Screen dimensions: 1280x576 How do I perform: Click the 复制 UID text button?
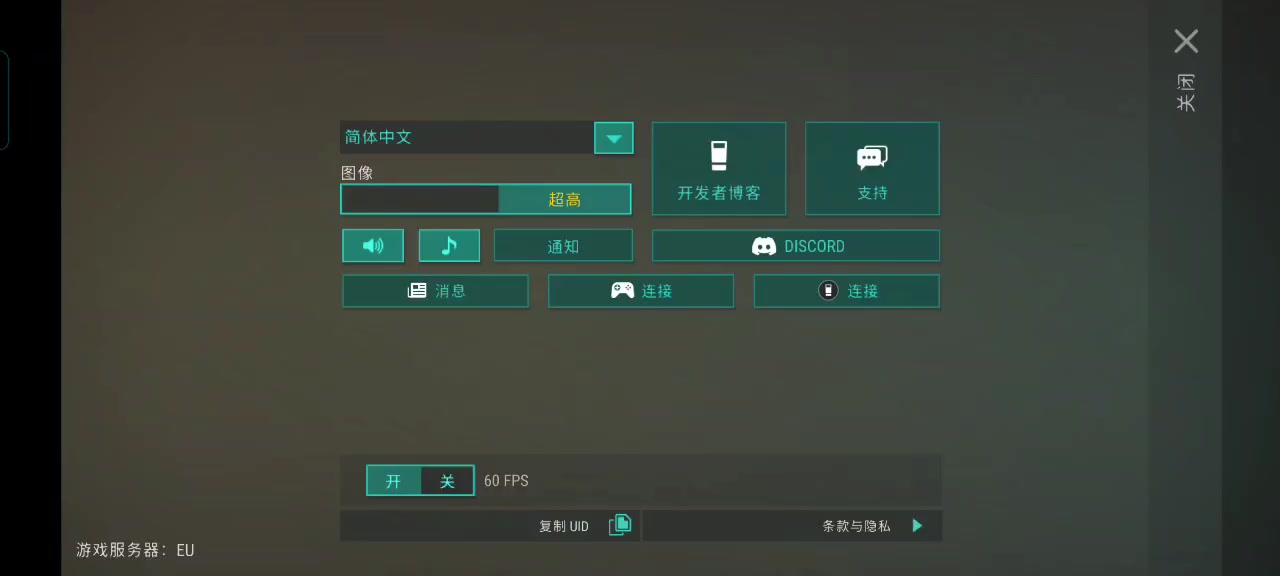564,526
